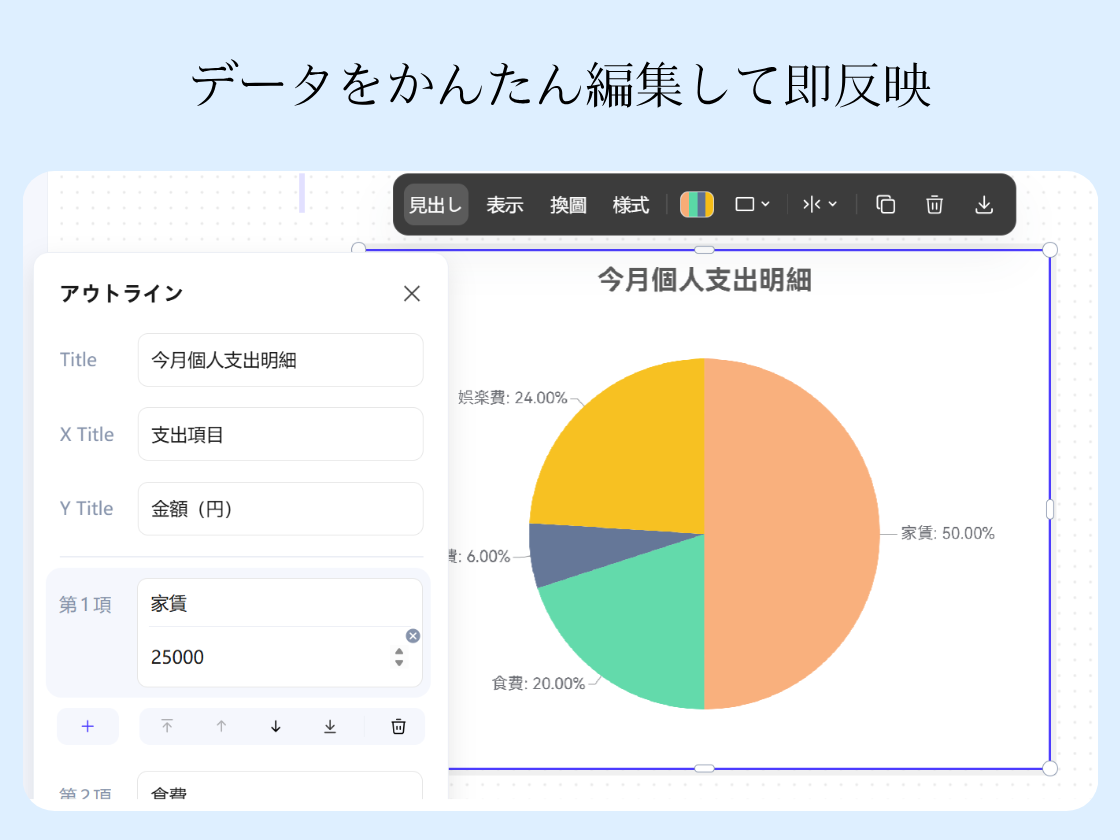The width and height of the screenshot is (1120, 840).
Task: Move the data item to the bottom
Action: (x=330, y=727)
